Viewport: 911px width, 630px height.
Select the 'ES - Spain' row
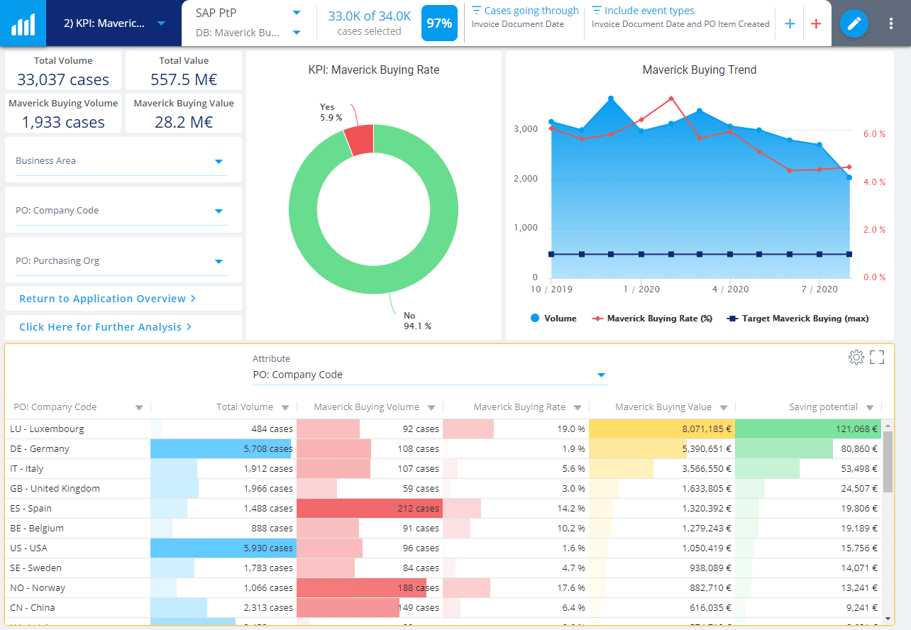pos(443,509)
